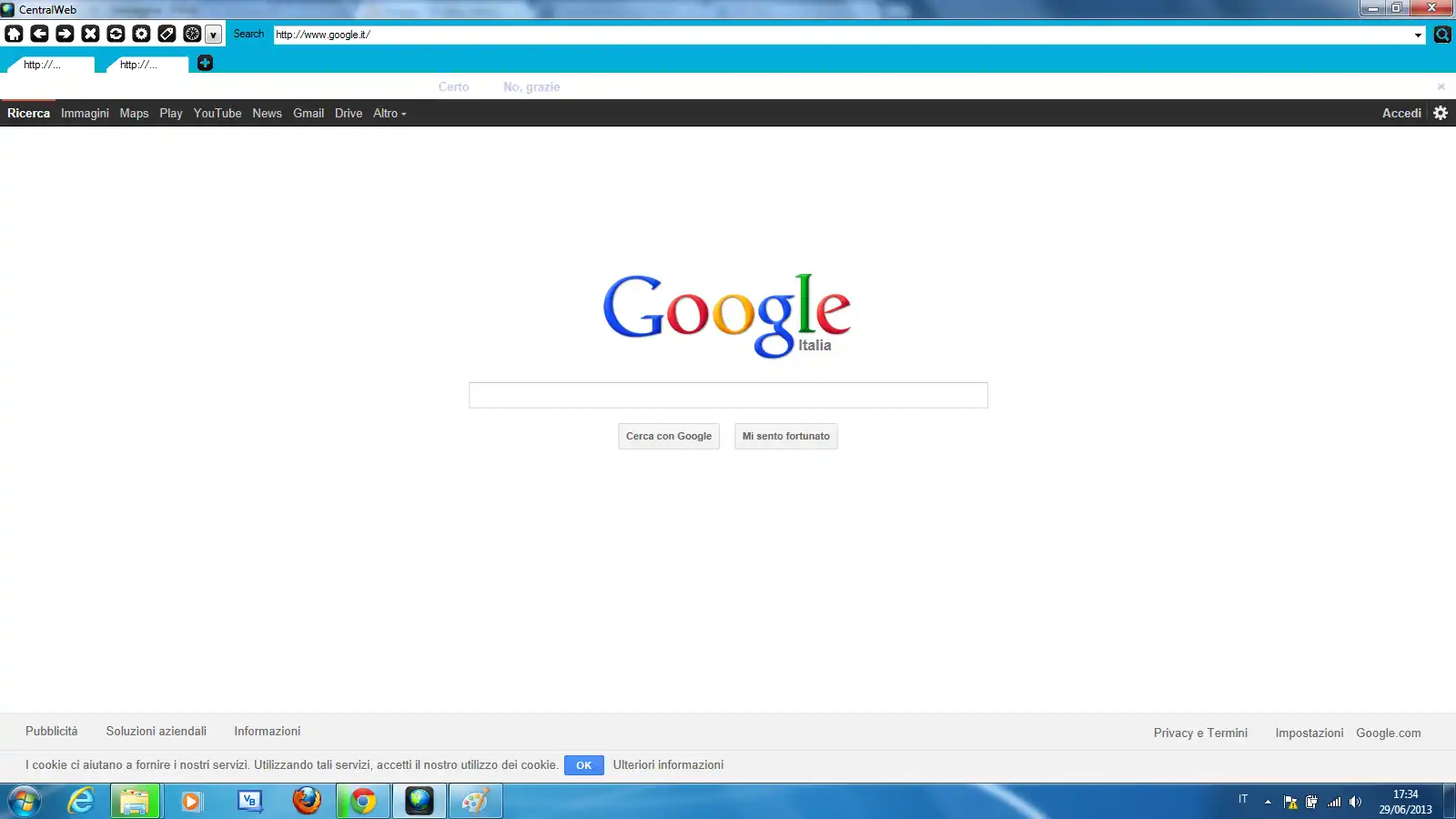
Task: Switch to the first http:// tab
Action: click(x=49, y=65)
